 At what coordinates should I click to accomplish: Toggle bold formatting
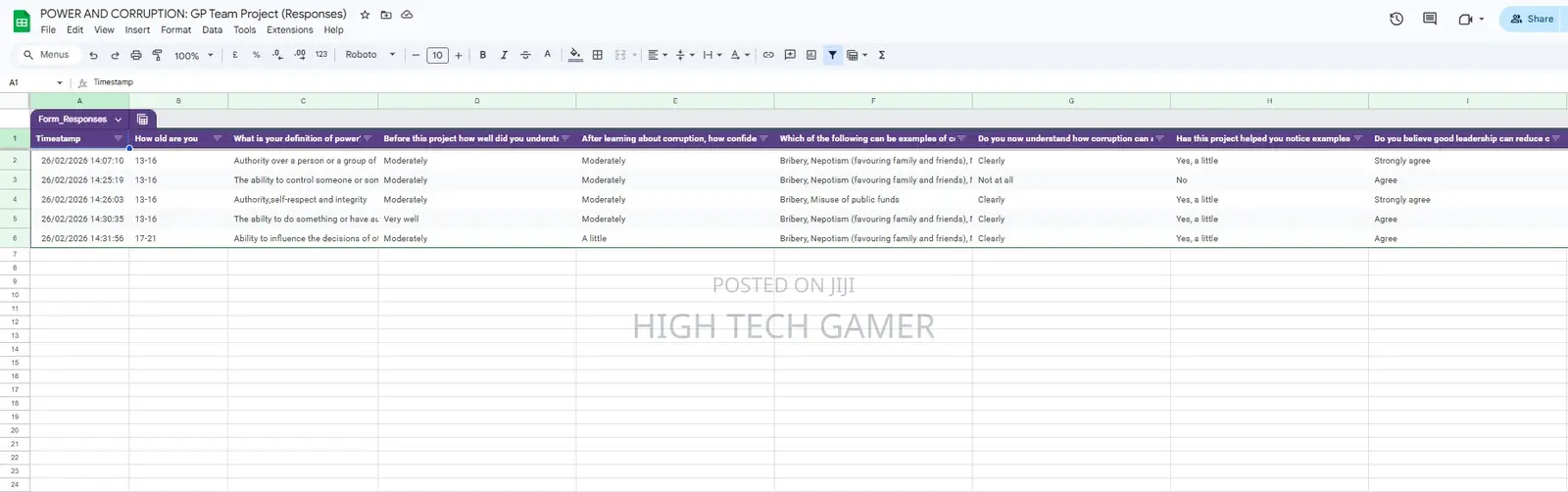click(x=483, y=55)
